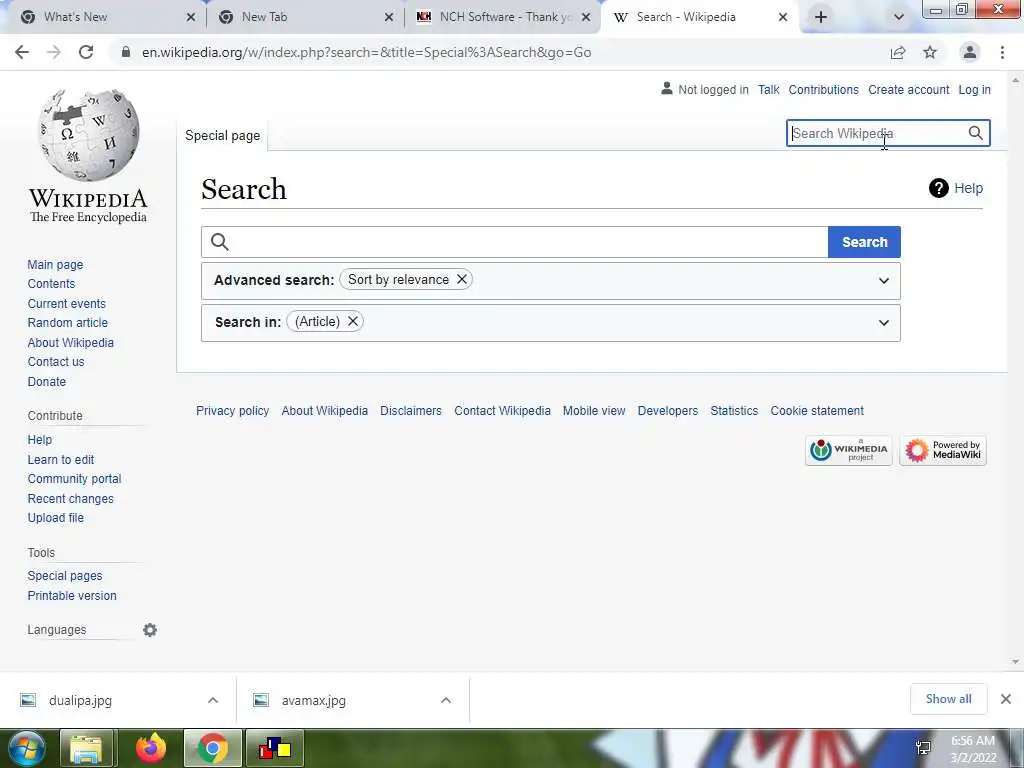Open the Privacy policy footer link
The height and width of the screenshot is (768, 1024).
coord(232,411)
